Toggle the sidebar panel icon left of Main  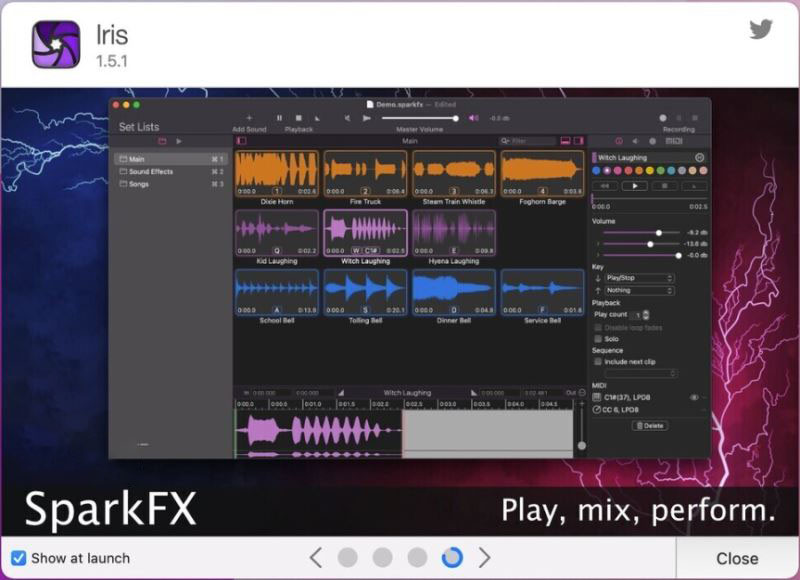(242, 141)
